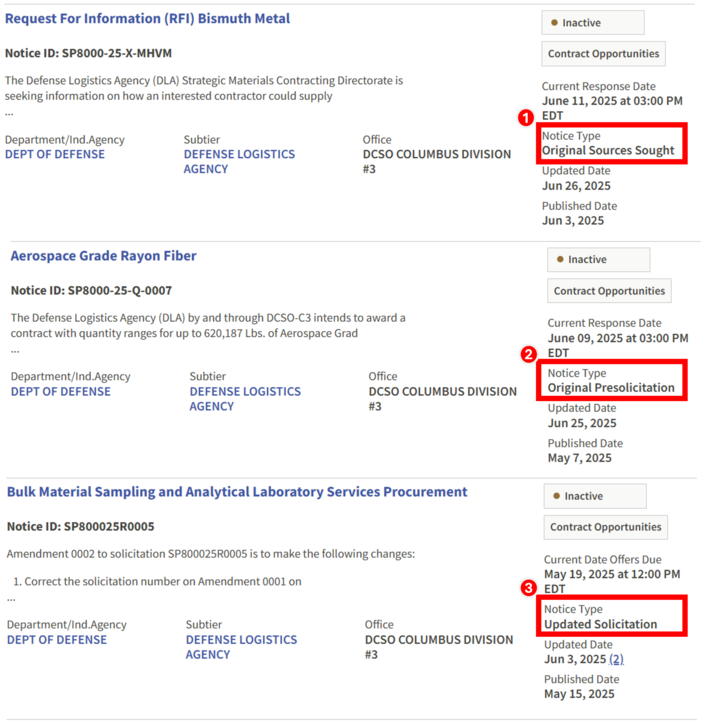Click the (2) link beside Updated Date Jun 3, 2025
Screen dimensions: 705x723
[x=616, y=660]
